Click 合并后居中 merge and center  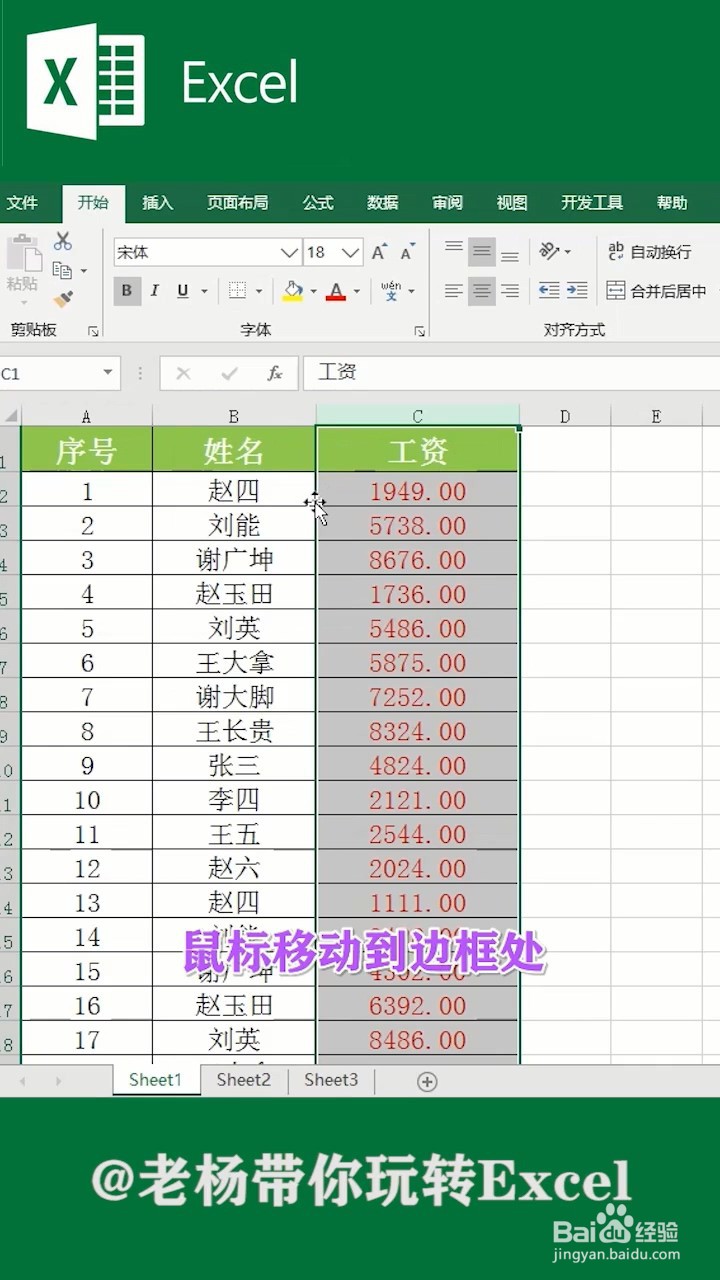[656, 291]
